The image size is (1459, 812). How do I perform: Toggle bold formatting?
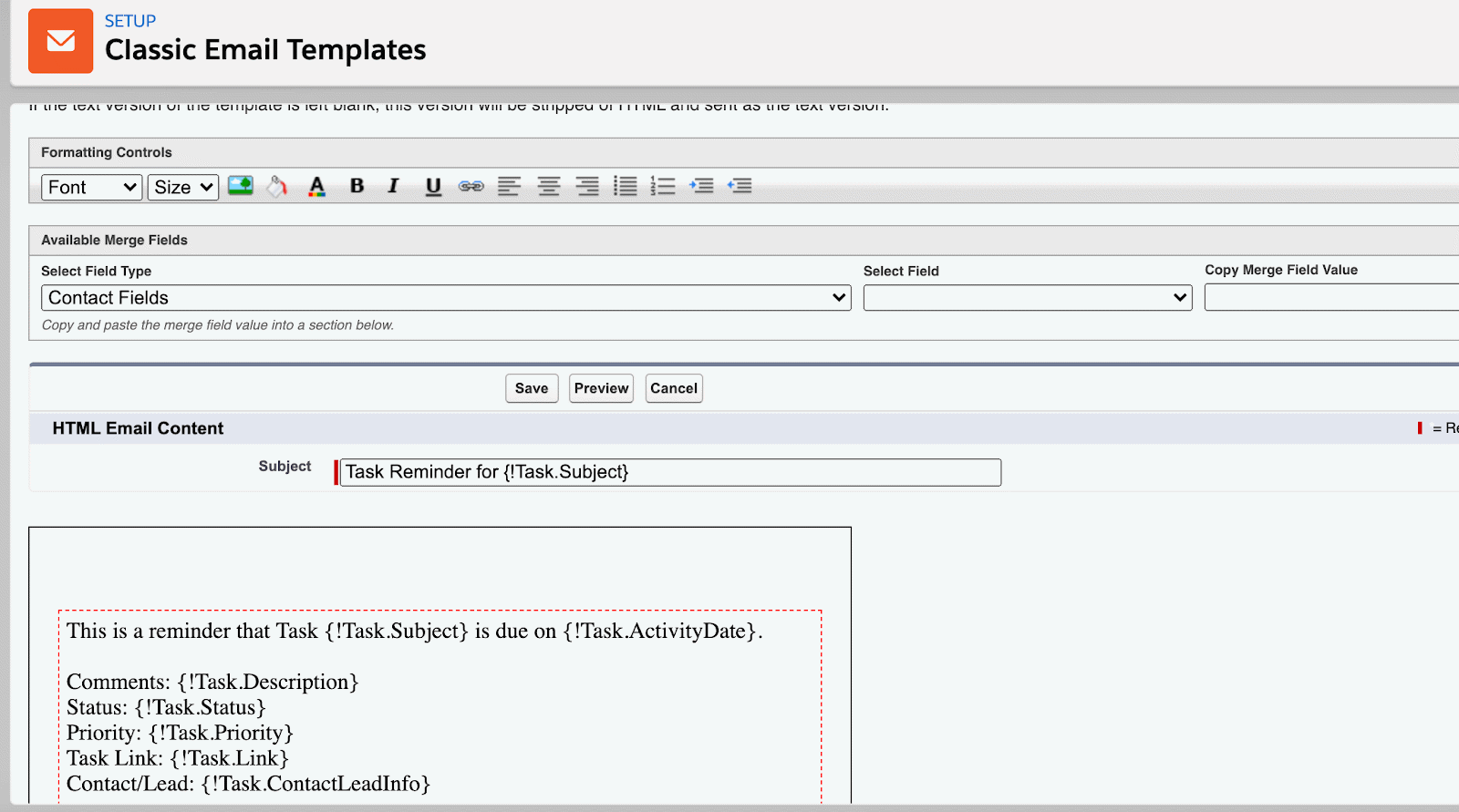tap(357, 186)
